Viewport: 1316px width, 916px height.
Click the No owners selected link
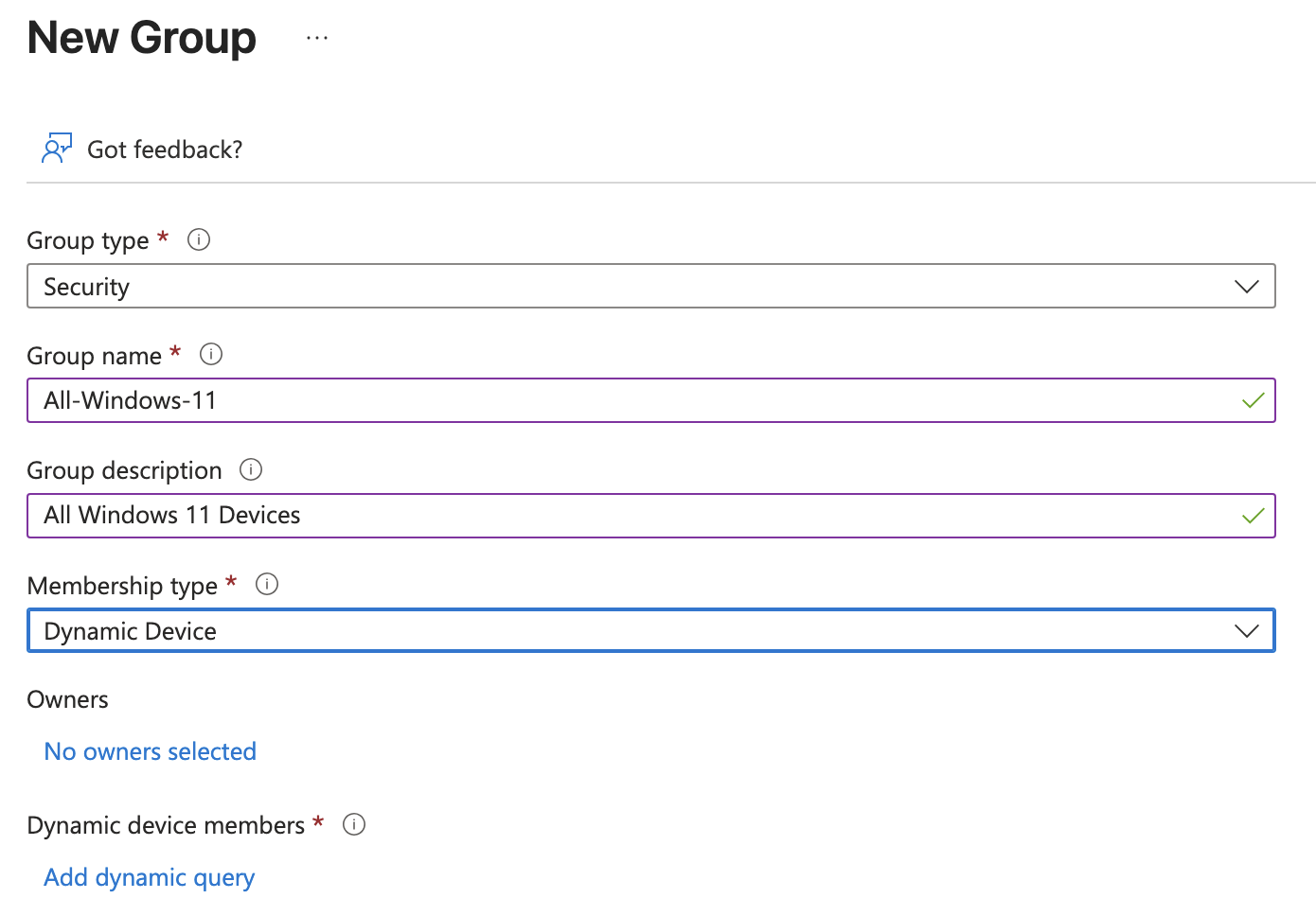pyautogui.click(x=149, y=750)
